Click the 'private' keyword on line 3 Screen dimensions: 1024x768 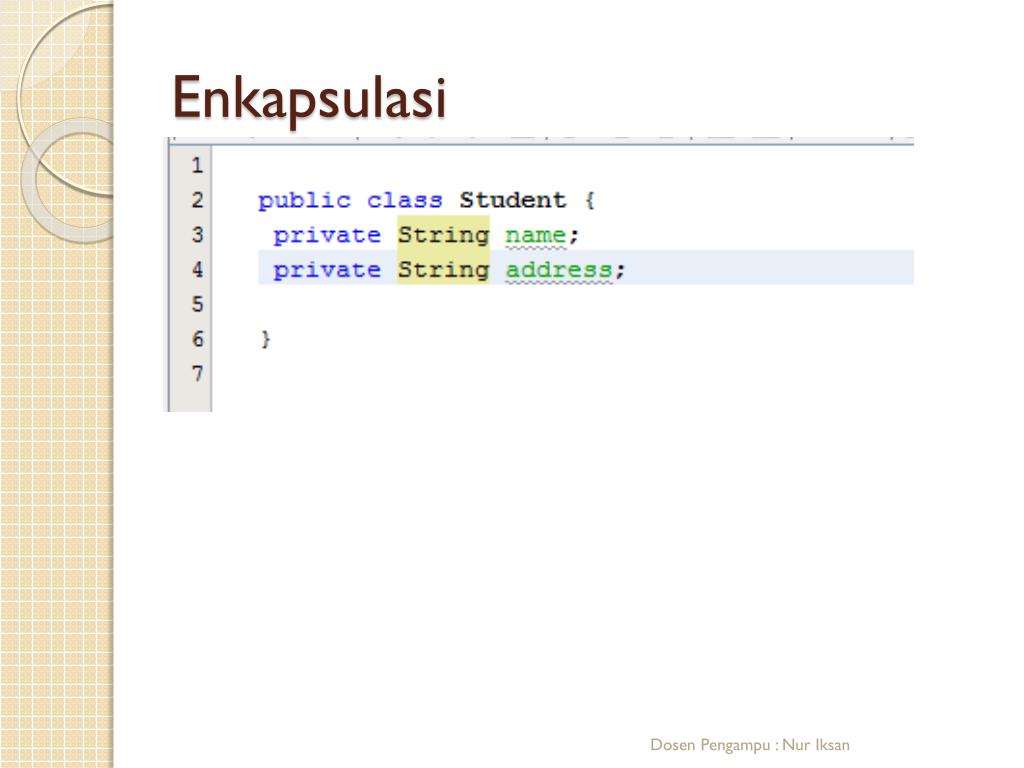coord(327,236)
